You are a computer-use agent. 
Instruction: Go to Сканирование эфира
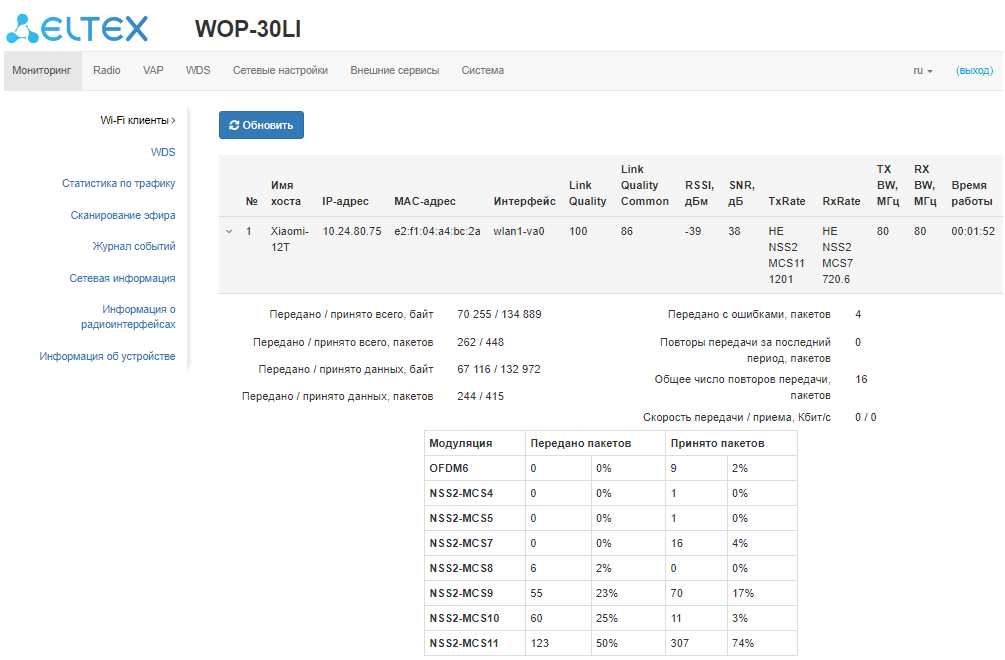(122, 215)
